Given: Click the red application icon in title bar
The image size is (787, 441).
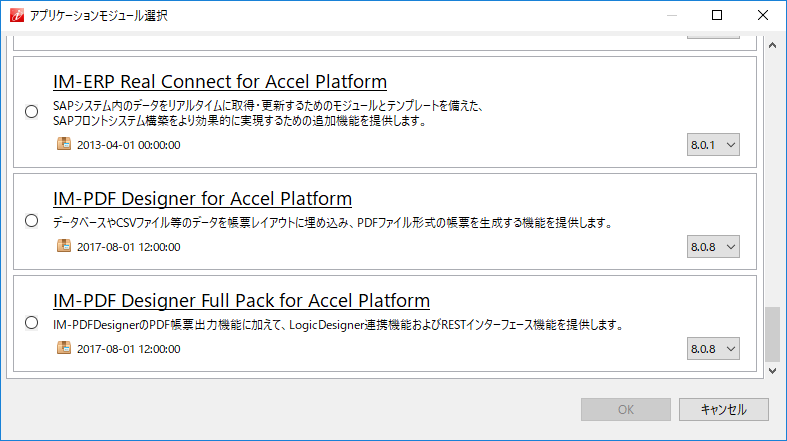Looking at the screenshot, I should click(x=17, y=16).
